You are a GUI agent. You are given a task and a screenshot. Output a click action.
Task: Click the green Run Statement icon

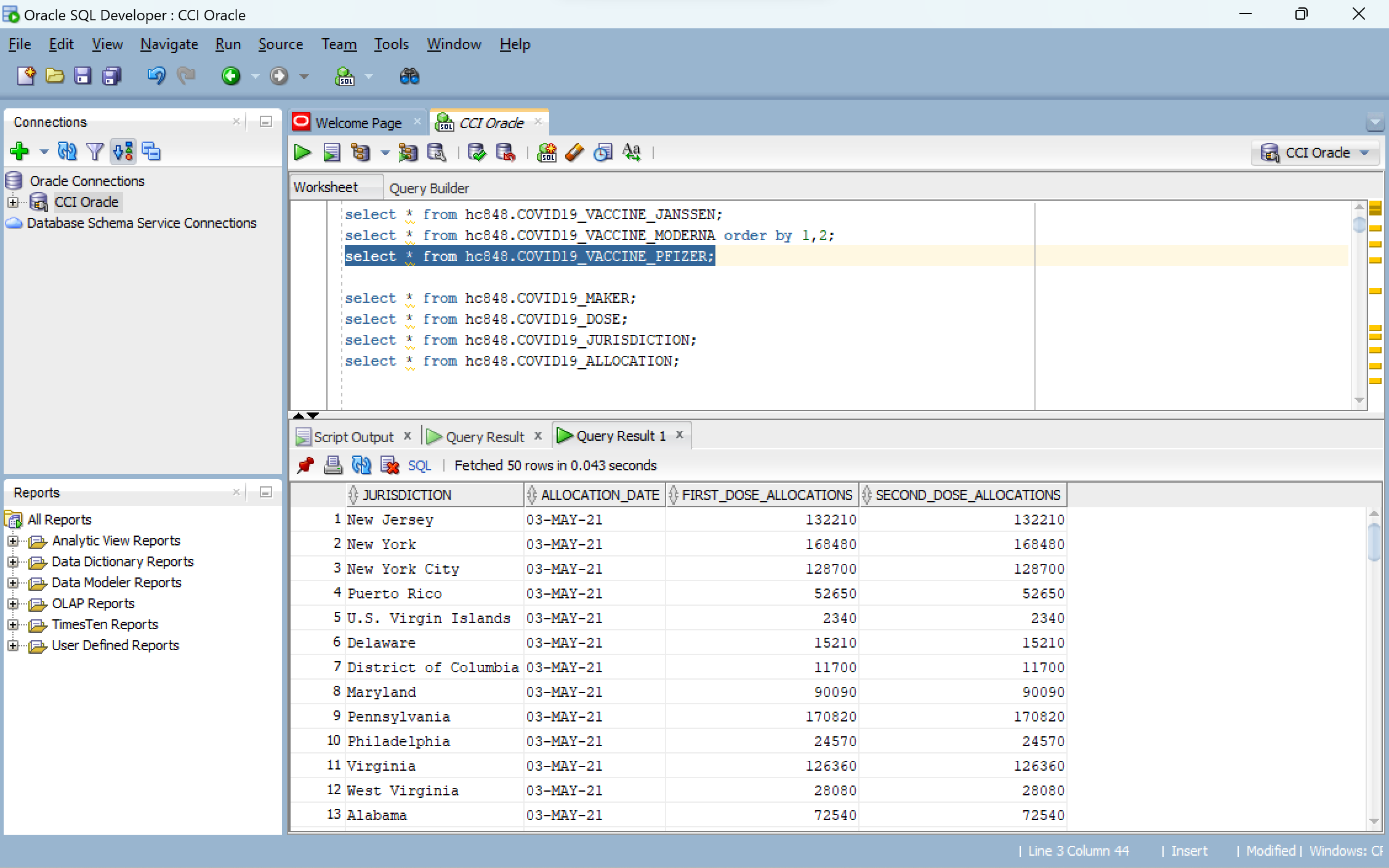tap(302, 152)
